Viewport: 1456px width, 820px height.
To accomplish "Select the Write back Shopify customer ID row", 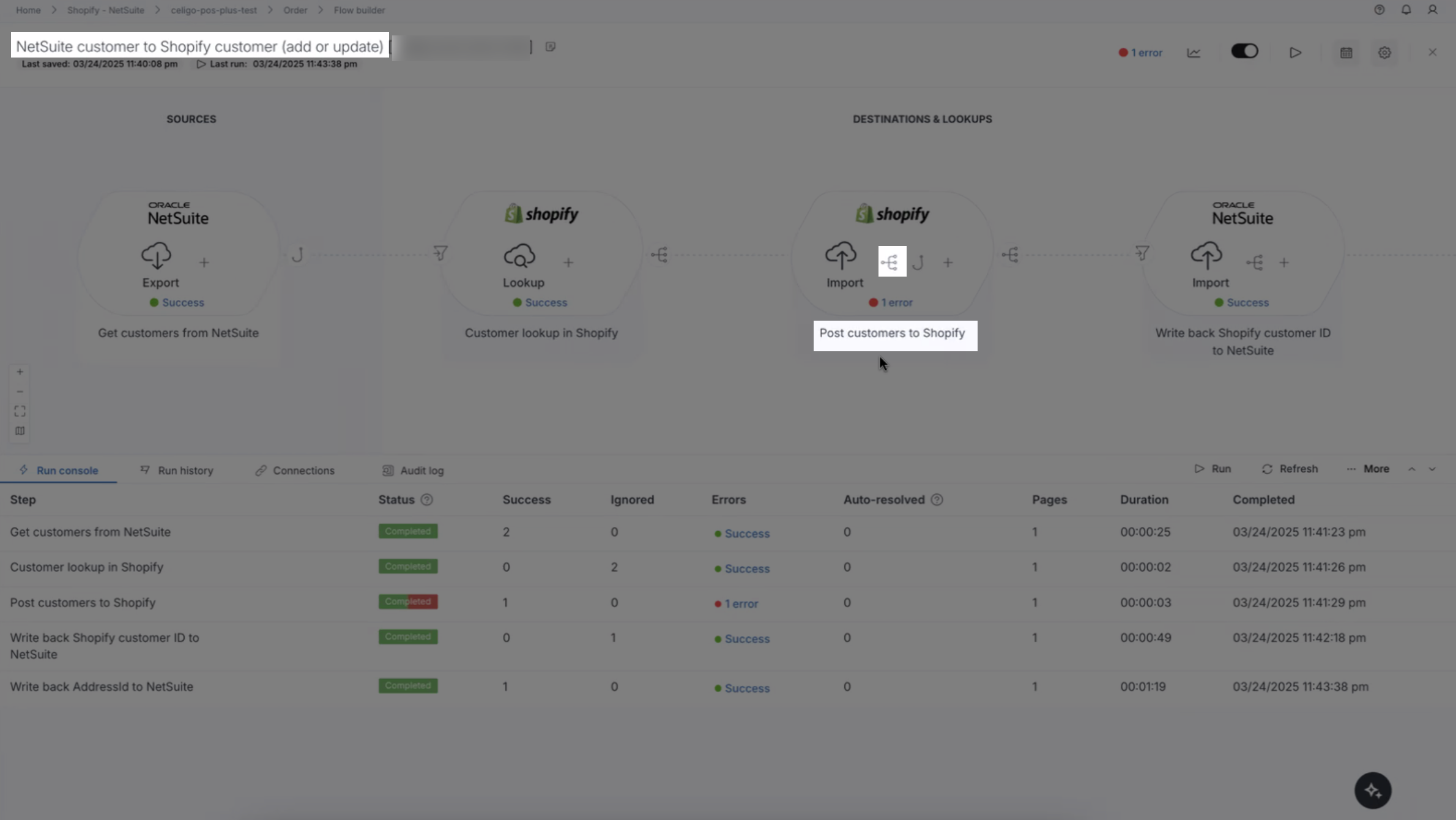I will click(728, 646).
